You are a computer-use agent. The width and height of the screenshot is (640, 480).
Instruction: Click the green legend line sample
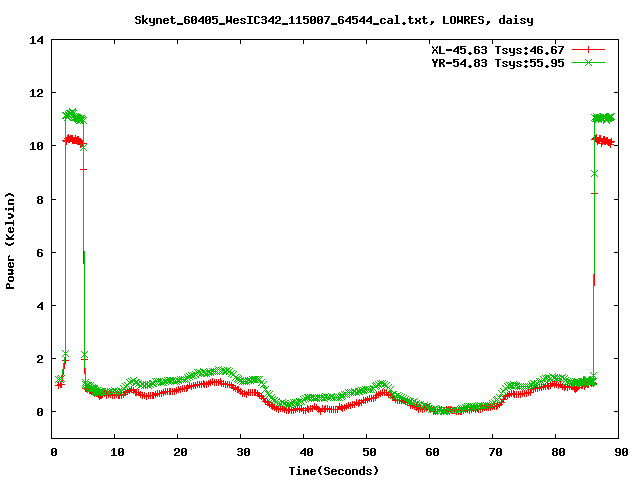(x=588, y=62)
